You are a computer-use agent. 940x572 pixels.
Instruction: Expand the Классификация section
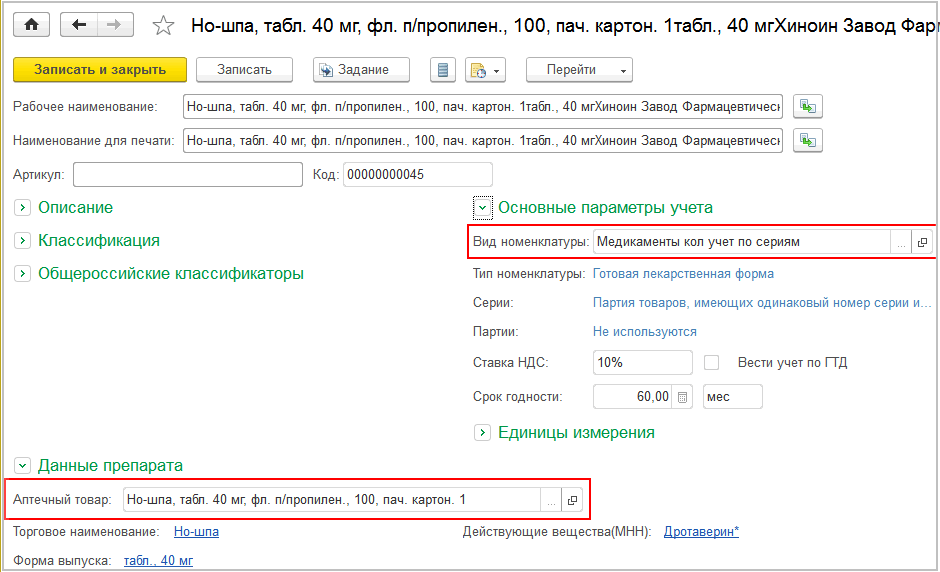coord(23,241)
